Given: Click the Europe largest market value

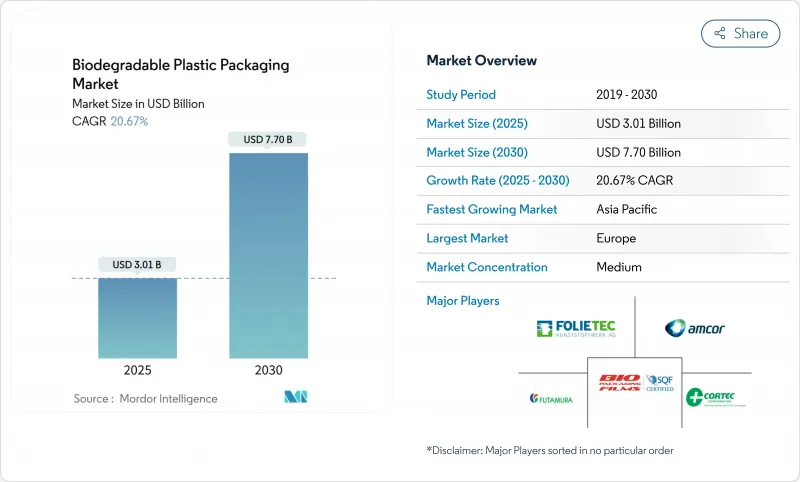Looking at the screenshot, I should 616,238.
